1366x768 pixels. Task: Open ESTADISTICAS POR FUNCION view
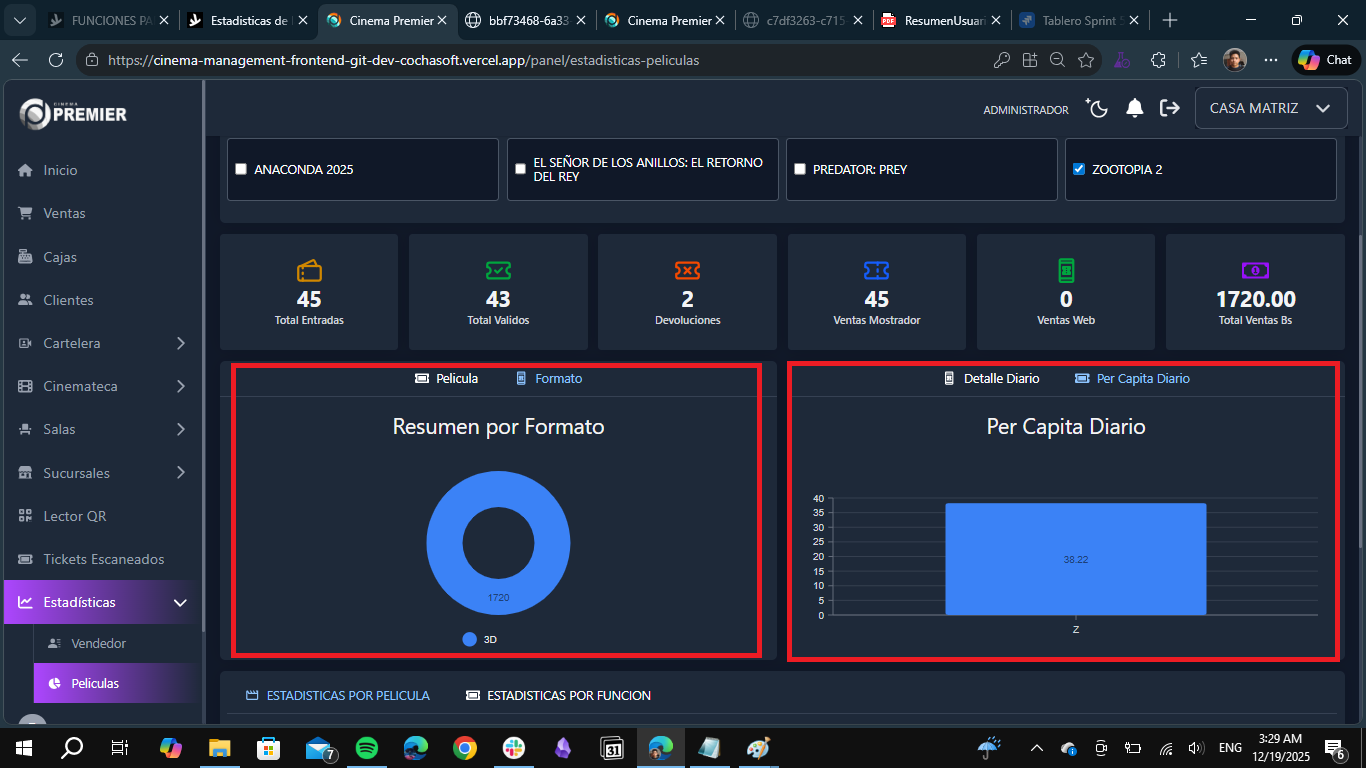tap(558, 695)
